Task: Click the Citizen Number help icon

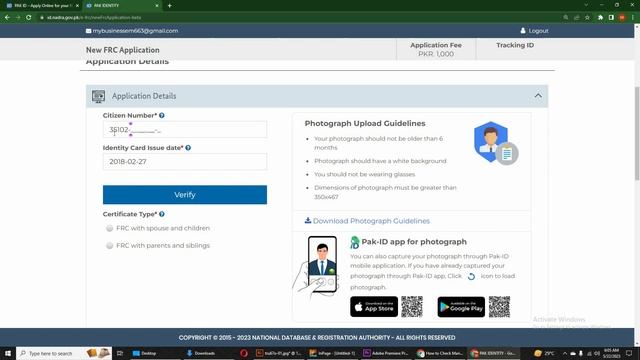Action: (162, 116)
